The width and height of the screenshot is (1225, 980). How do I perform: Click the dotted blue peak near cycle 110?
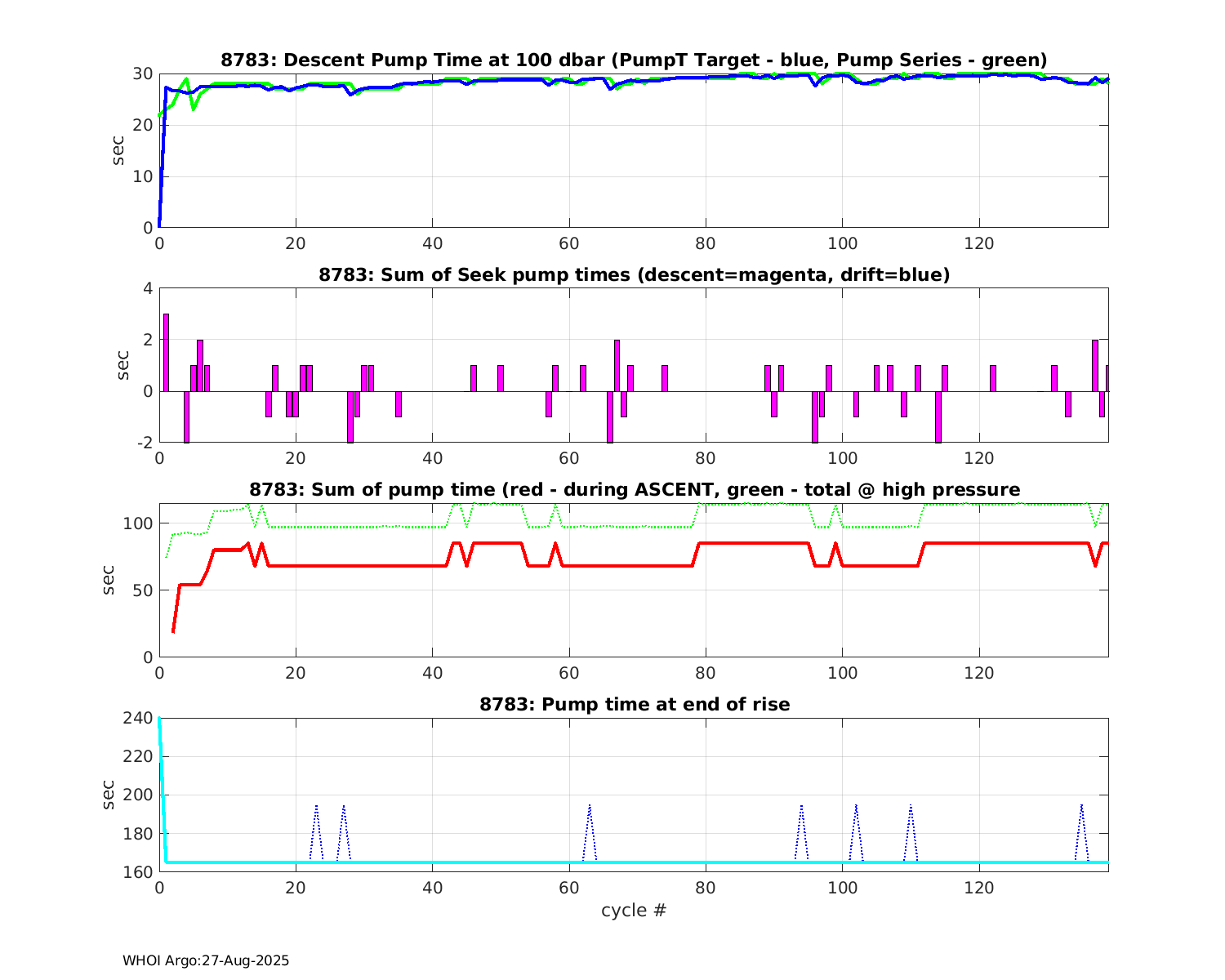point(911,807)
